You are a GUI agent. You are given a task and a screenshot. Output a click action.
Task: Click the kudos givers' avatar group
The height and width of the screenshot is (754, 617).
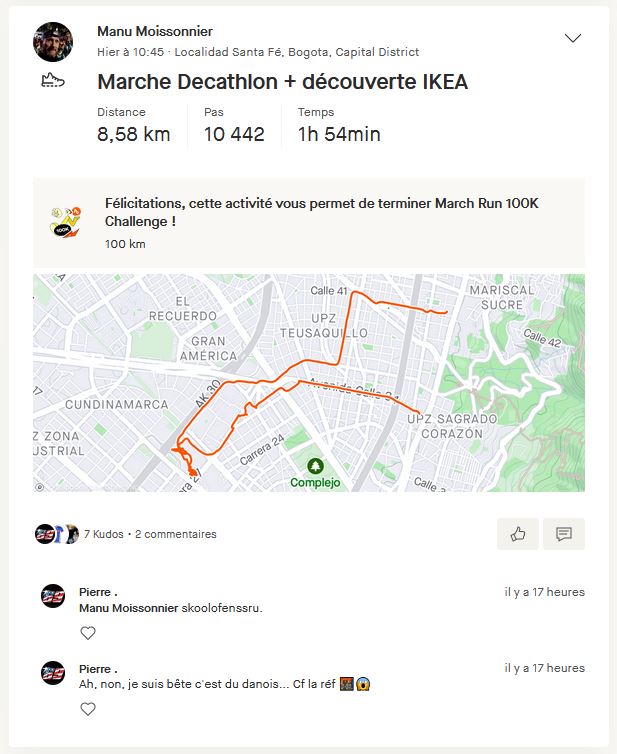57,534
